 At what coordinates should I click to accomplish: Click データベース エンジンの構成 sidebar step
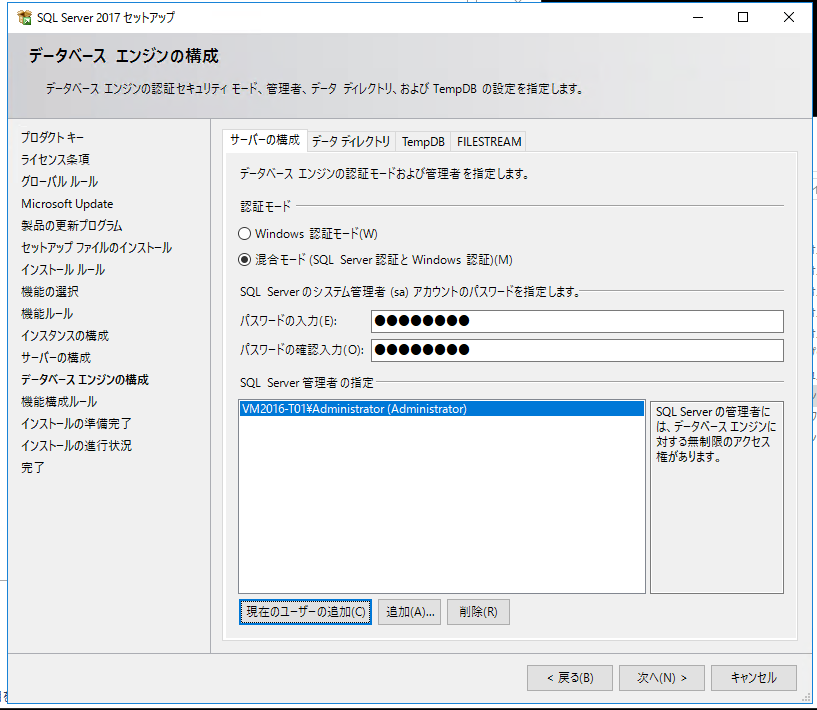click(x=85, y=380)
